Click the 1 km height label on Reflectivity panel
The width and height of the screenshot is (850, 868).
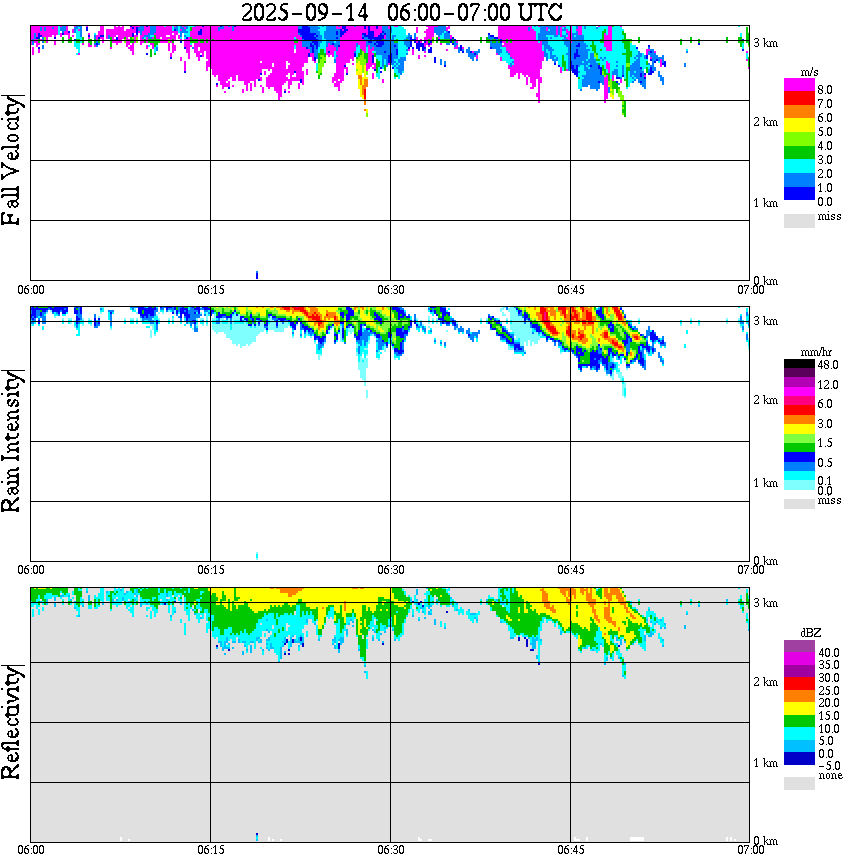(766, 763)
